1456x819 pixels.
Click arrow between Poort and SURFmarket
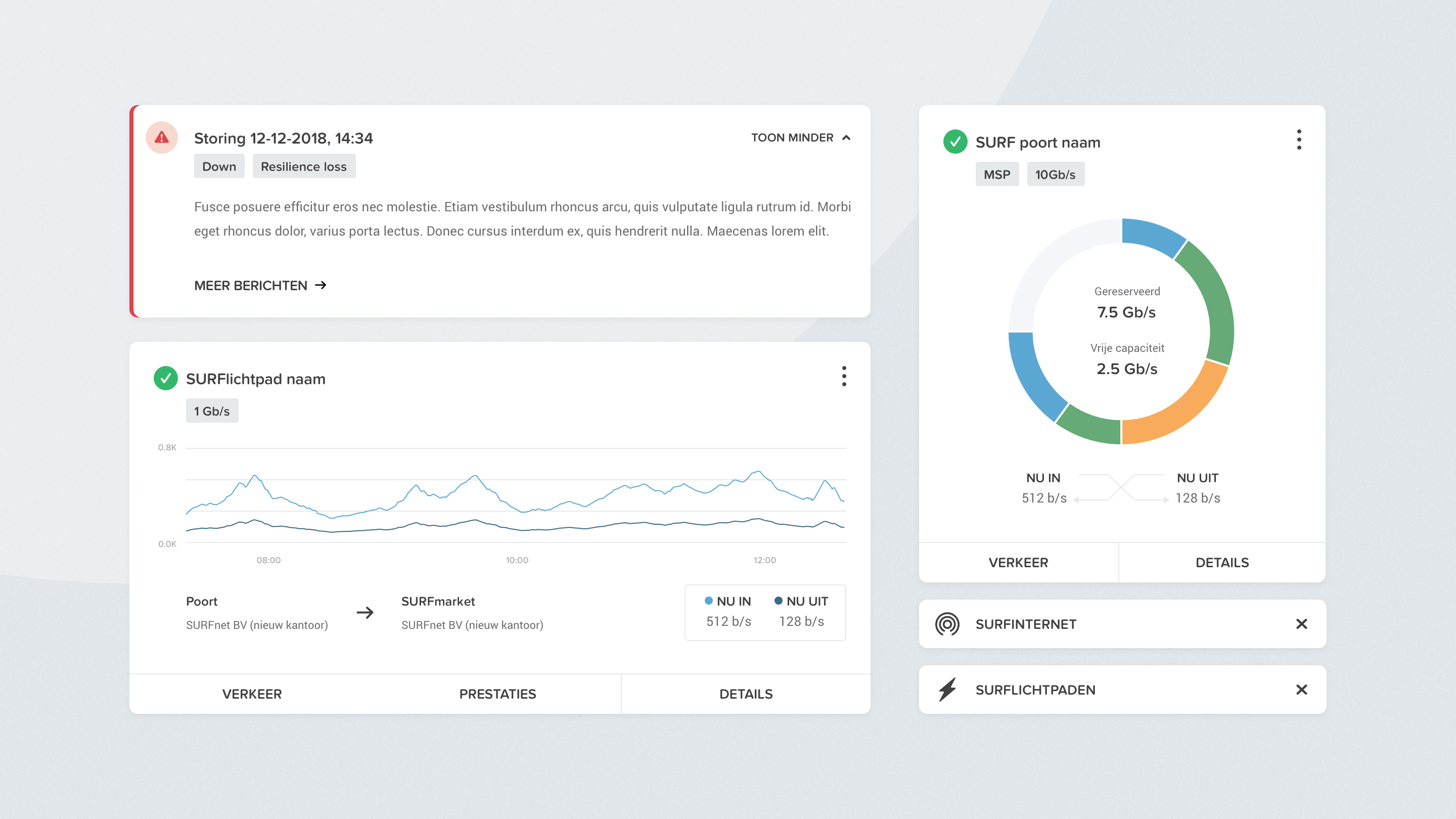[x=365, y=613]
